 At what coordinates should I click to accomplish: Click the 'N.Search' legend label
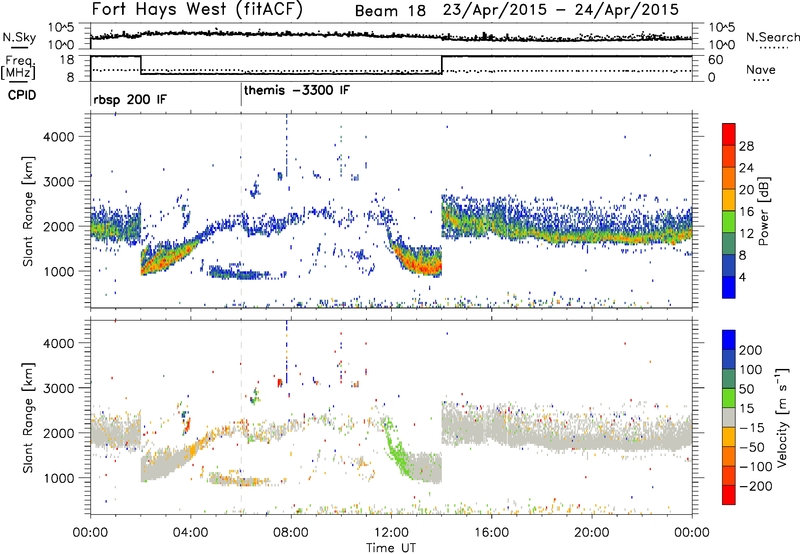coord(772,37)
